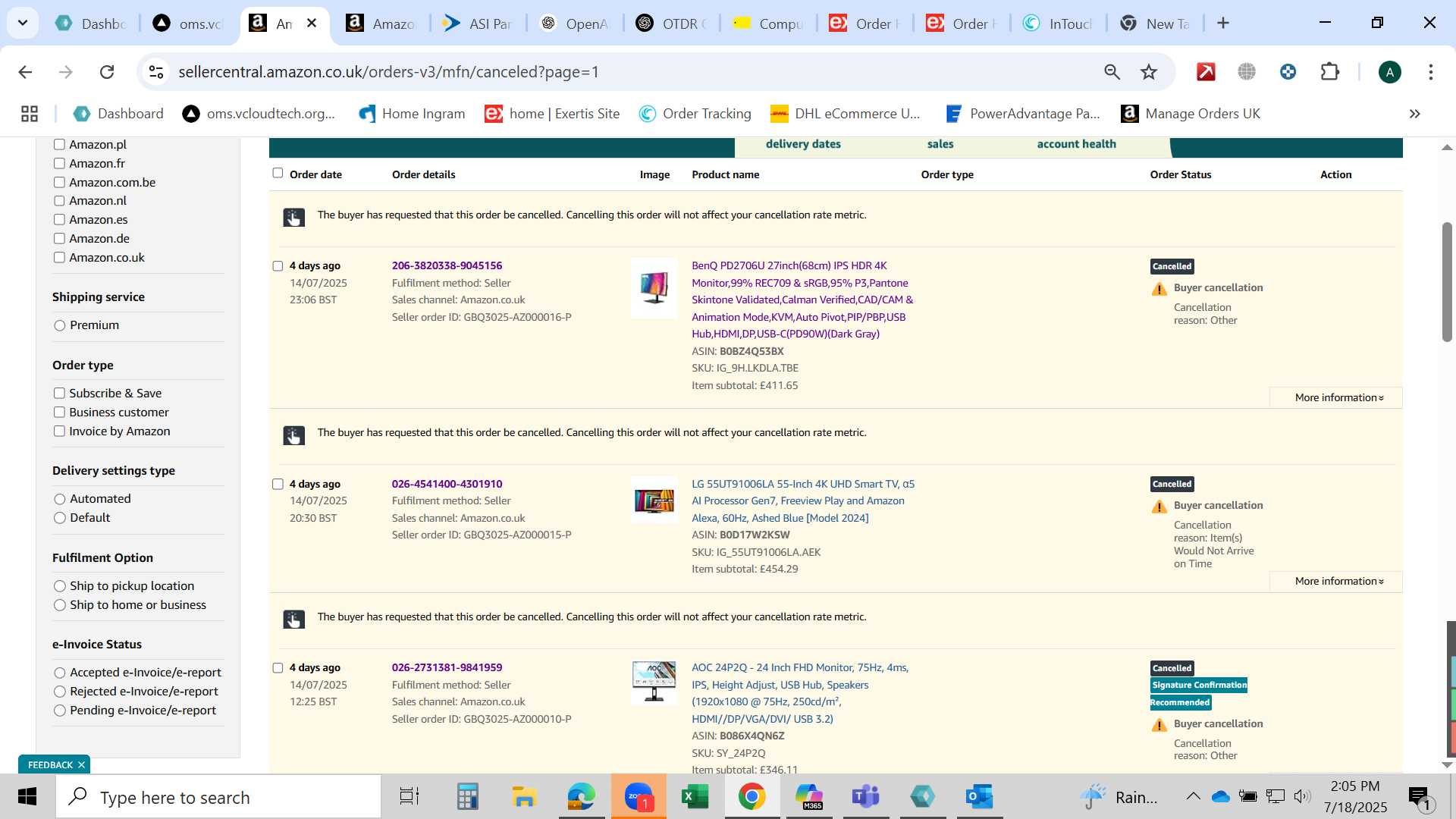The height and width of the screenshot is (819, 1456).
Task: Select Automated delivery settings radio
Action: (x=60, y=499)
